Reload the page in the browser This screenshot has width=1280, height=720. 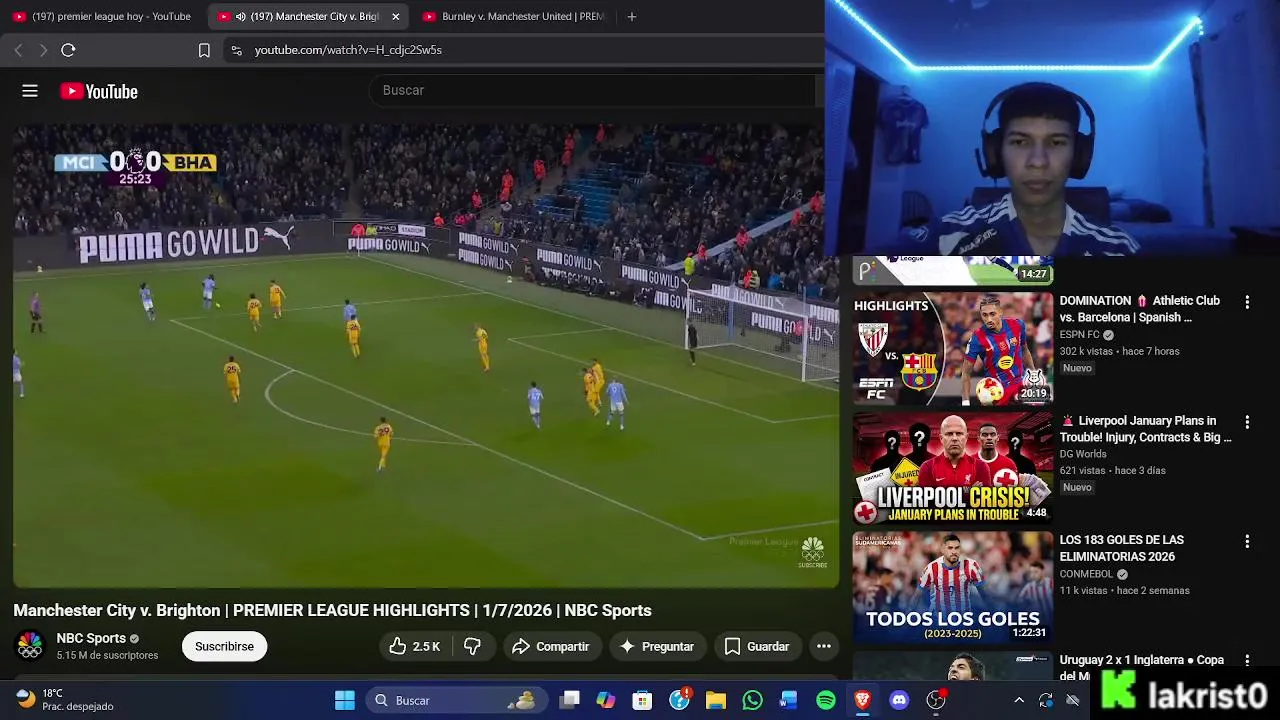(x=68, y=50)
